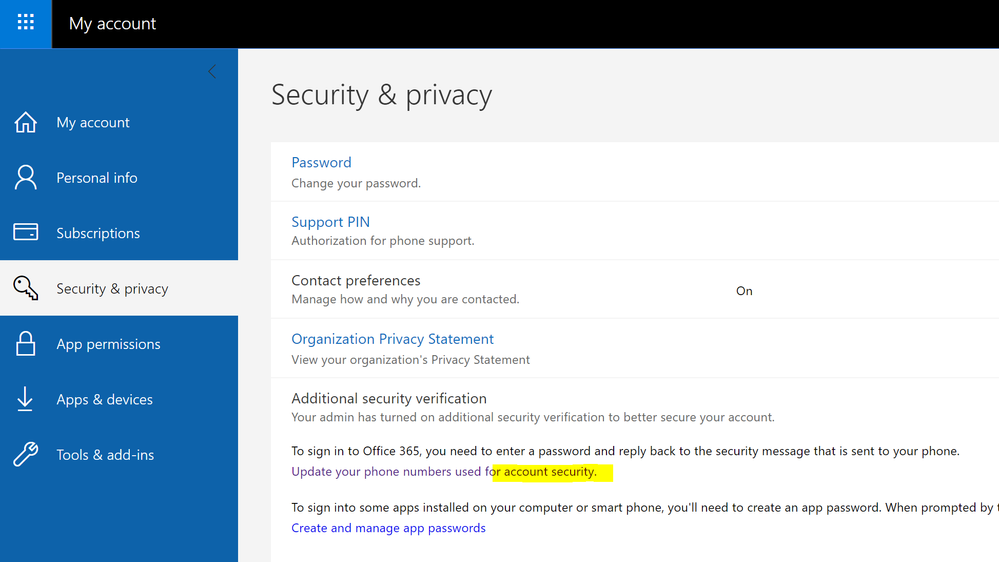
Task: Open the Password settings link
Action: coord(321,162)
